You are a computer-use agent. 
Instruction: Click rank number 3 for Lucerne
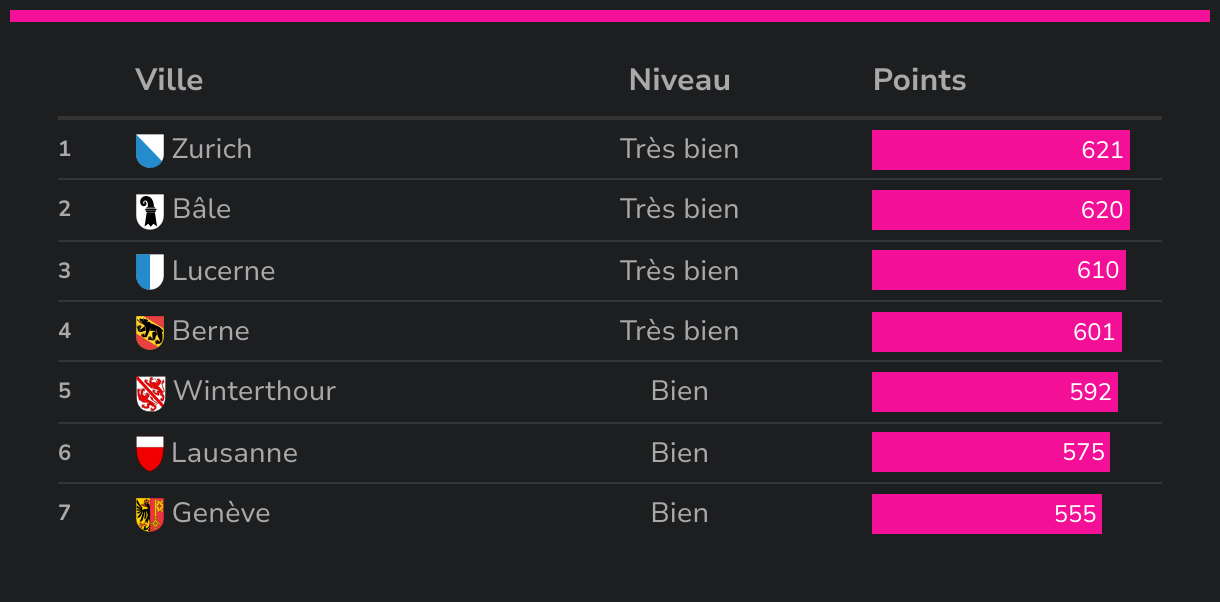coord(65,270)
